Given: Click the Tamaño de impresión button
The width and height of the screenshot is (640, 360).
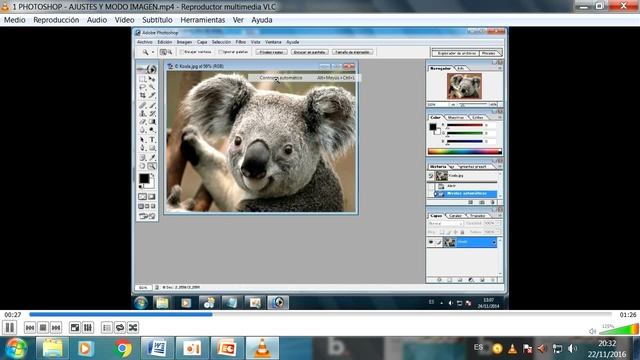Looking at the screenshot, I should (x=352, y=52).
